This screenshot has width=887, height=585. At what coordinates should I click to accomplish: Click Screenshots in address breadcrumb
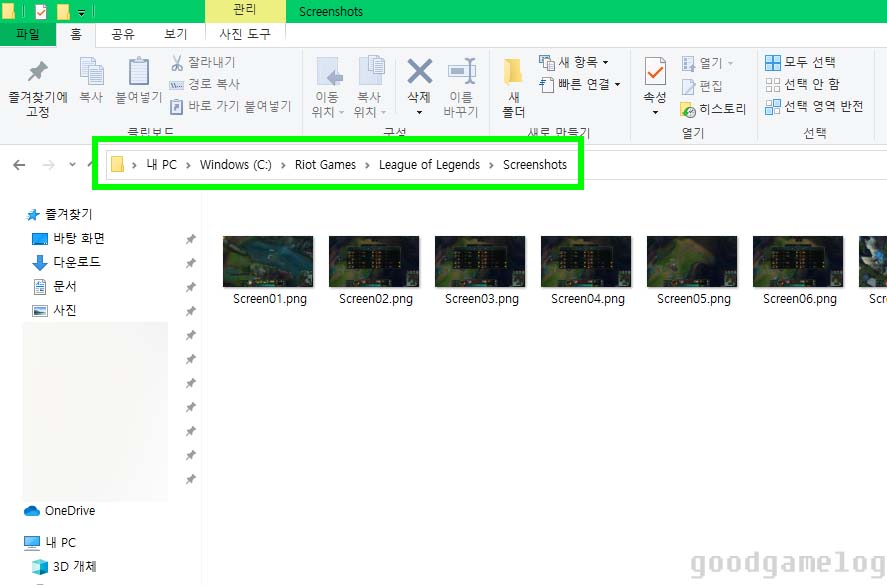[x=535, y=165]
